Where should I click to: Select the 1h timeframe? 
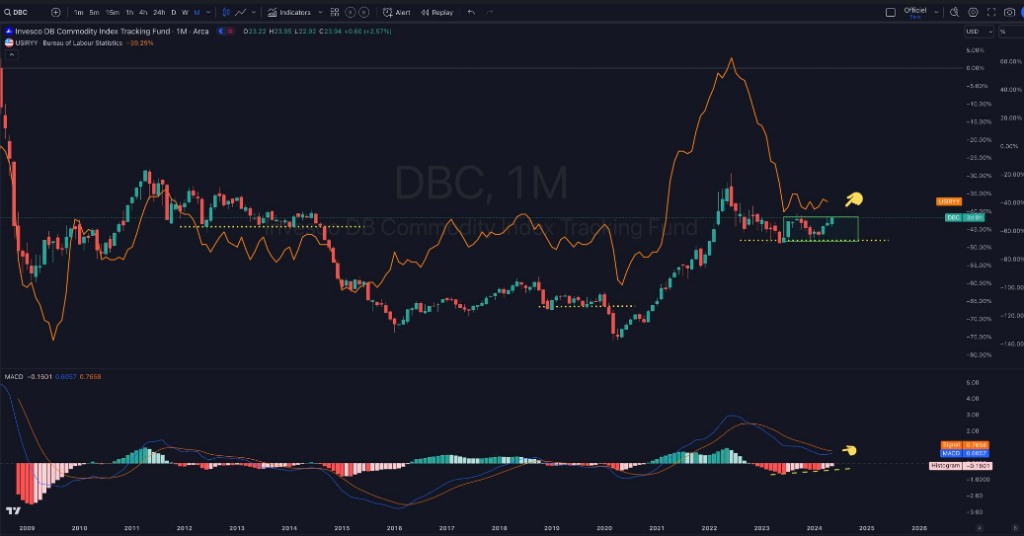coord(129,12)
